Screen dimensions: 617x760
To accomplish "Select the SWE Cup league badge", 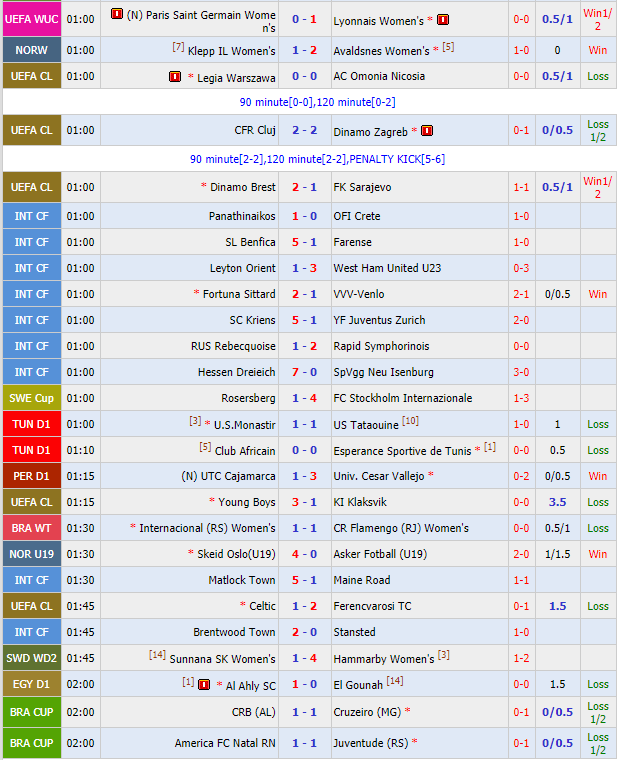I will tap(31, 398).
